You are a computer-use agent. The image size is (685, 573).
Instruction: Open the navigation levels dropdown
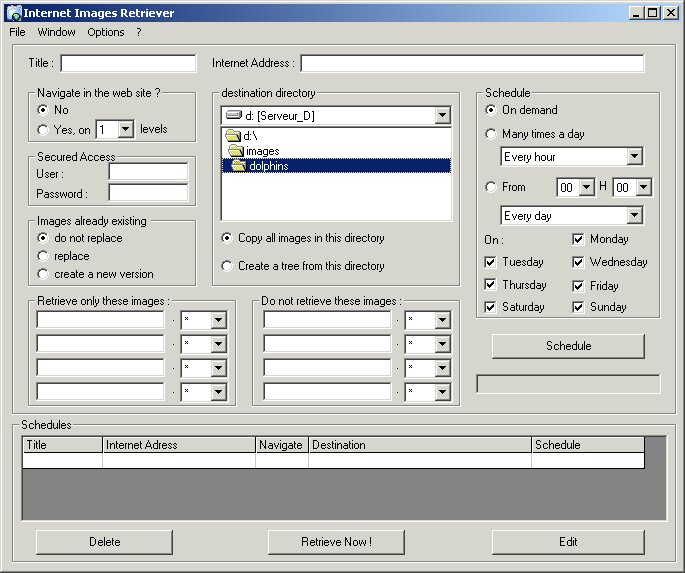point(126,130)
